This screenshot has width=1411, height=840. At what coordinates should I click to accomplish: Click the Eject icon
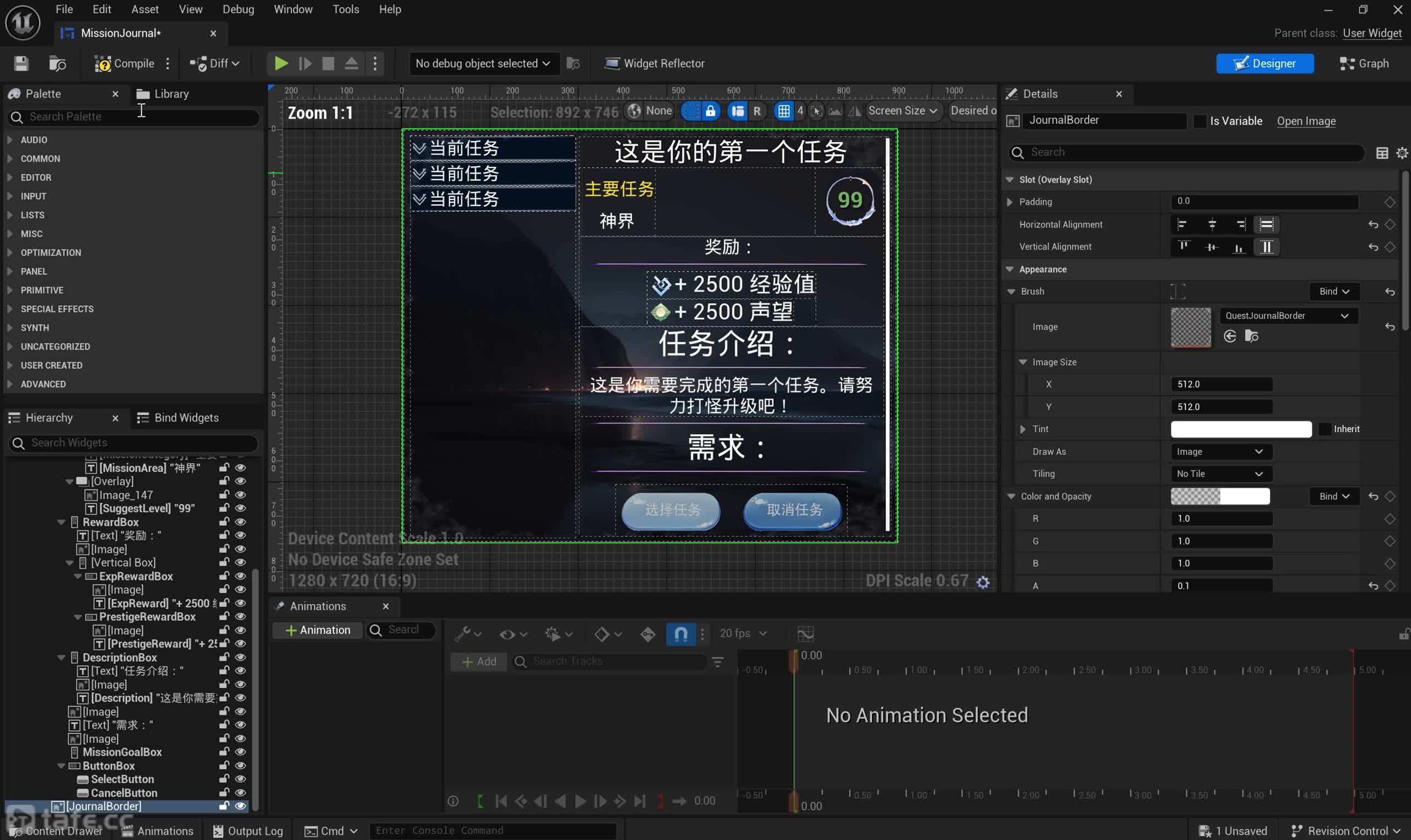pyautogui.click(x=352, y=63)
